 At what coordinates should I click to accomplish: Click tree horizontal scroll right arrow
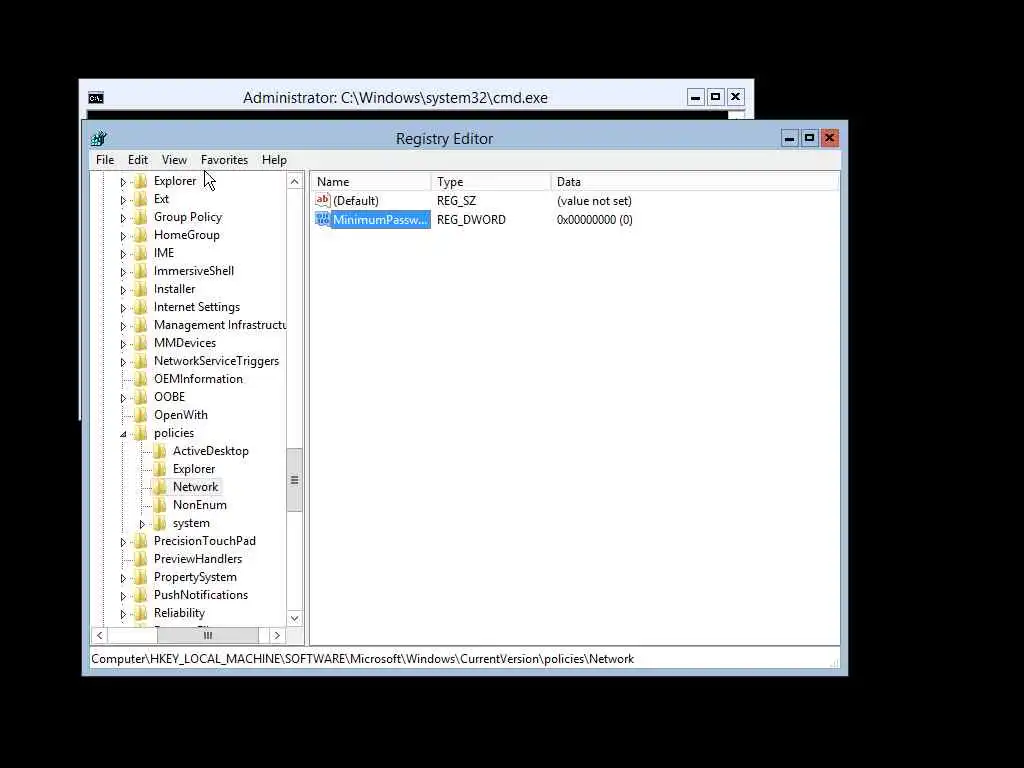277,635
